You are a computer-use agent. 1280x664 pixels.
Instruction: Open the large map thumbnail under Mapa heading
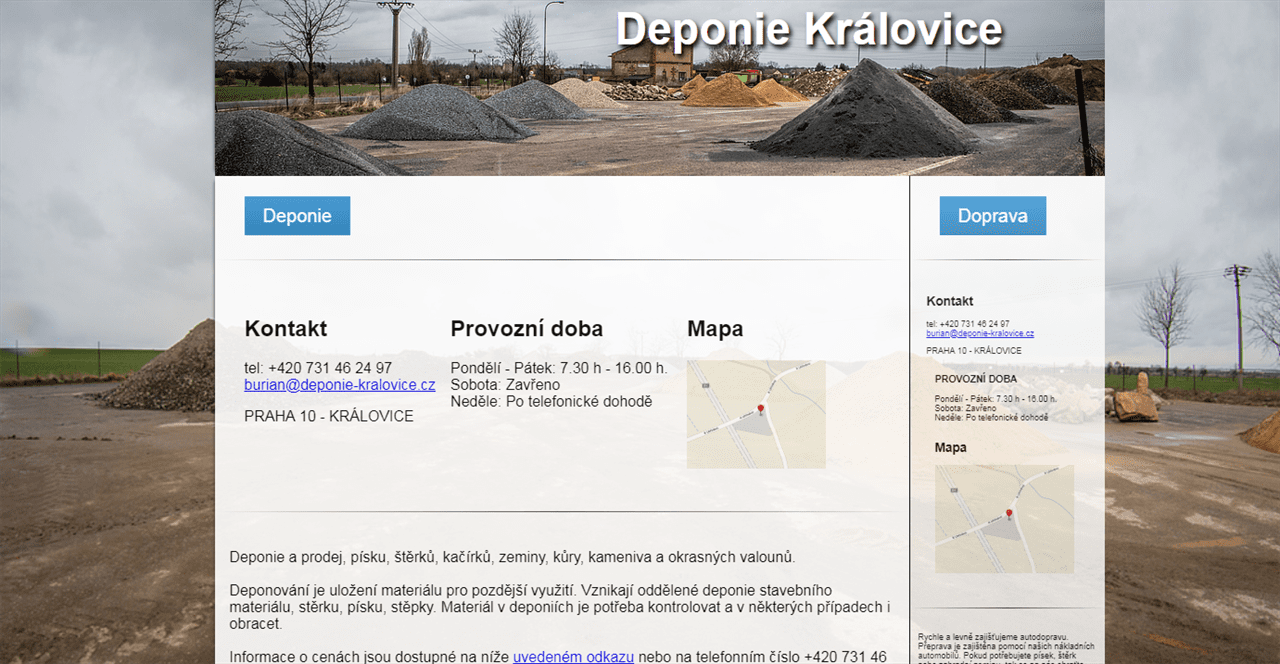click(x=756, y=414)
